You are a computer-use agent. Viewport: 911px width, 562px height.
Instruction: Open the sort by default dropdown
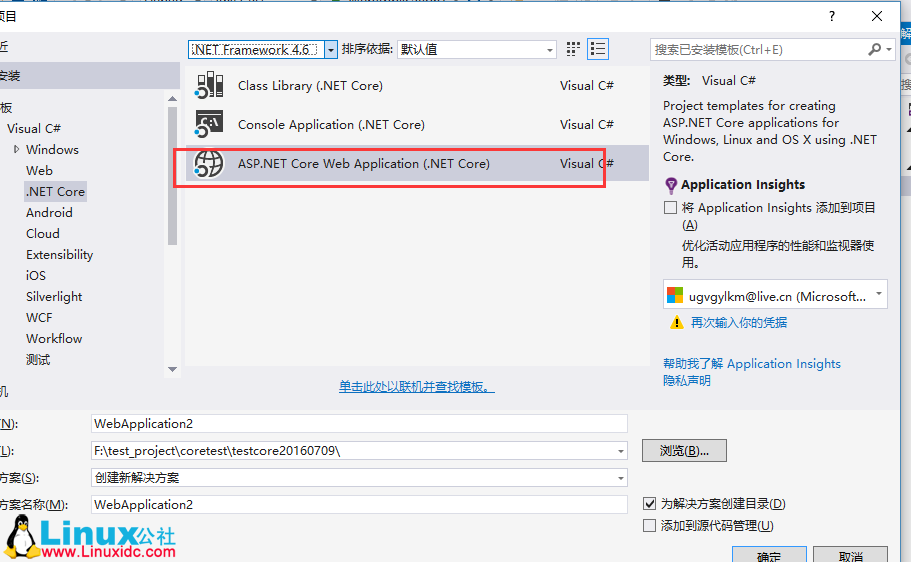click(x=549, y=50)
